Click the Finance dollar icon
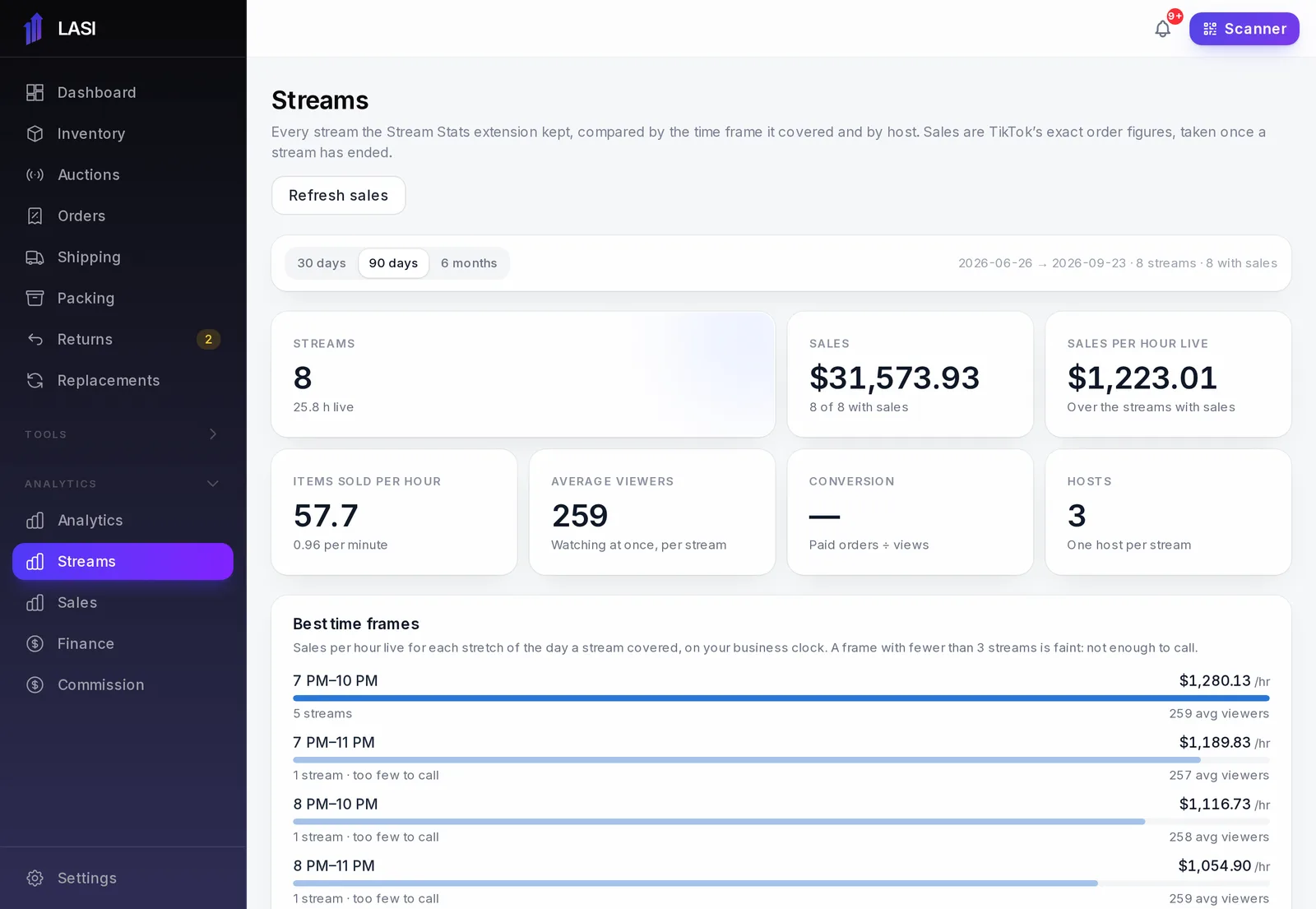Viewport: 1316px width, 909px height. (x=35, y=644)
